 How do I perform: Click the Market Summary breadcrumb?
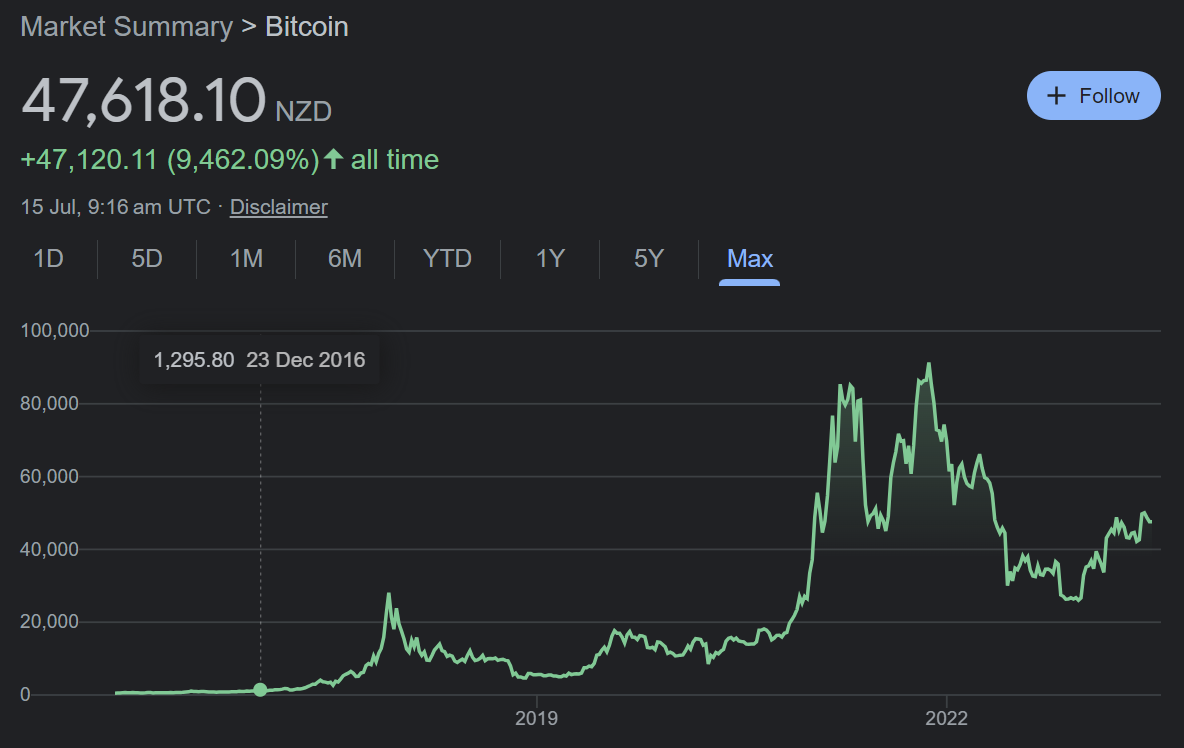(127, 27)
